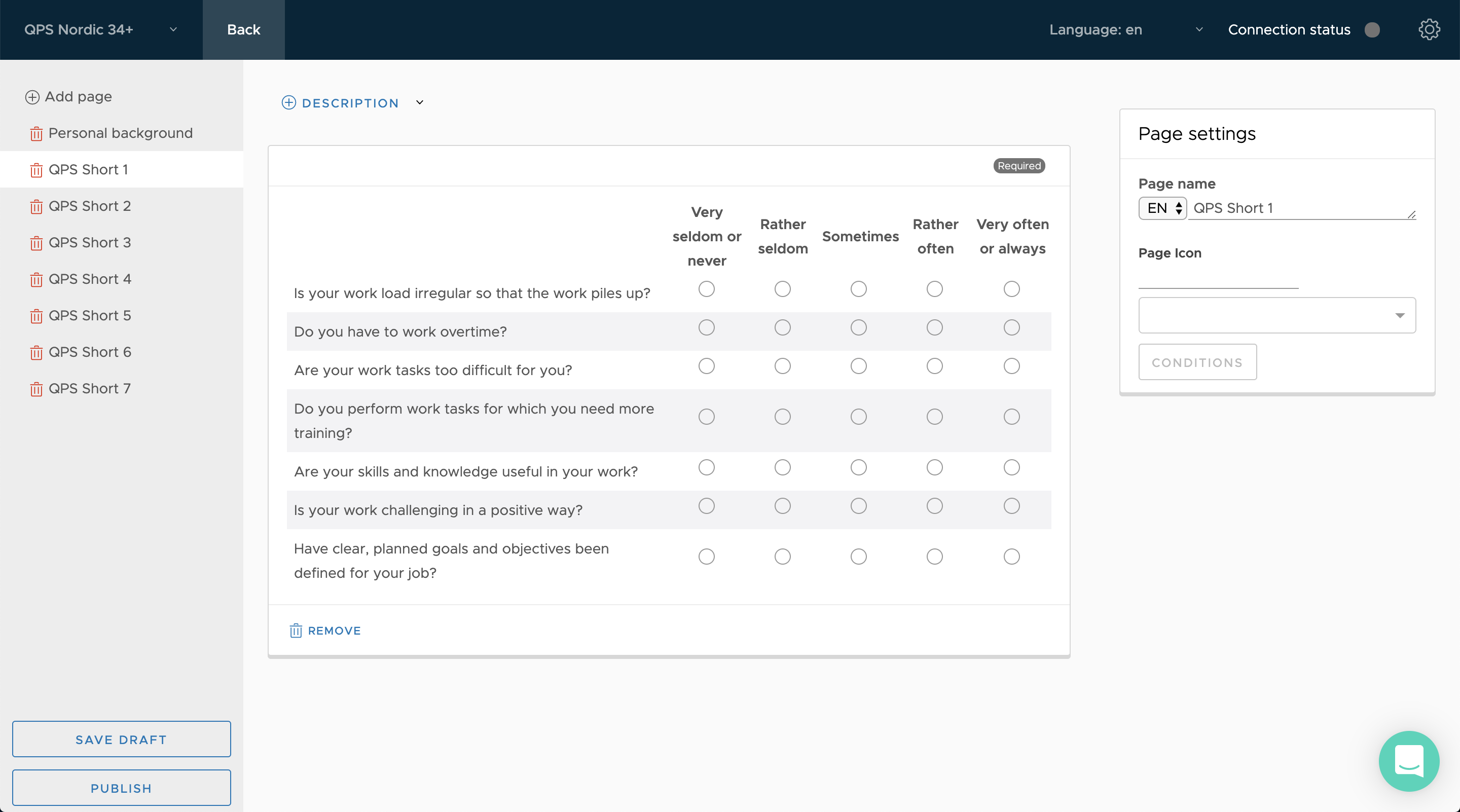Click DESCRIPTION add link
The height and width of the screenshot is (812, 1460).
click(x=350, y=103)
